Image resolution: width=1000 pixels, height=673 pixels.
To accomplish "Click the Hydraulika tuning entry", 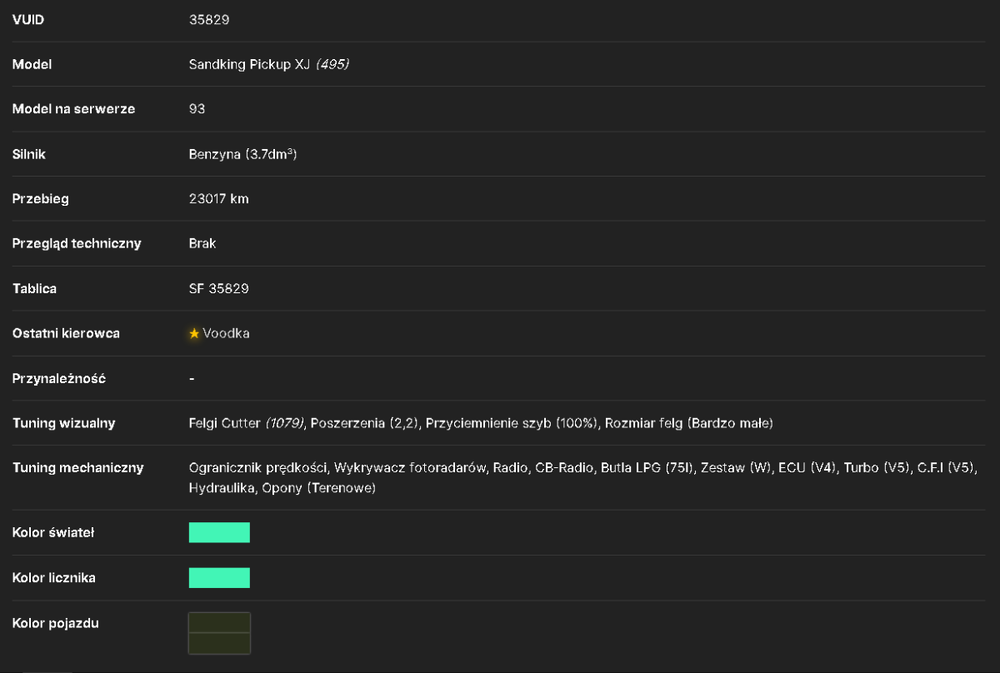I will [221, 489].
